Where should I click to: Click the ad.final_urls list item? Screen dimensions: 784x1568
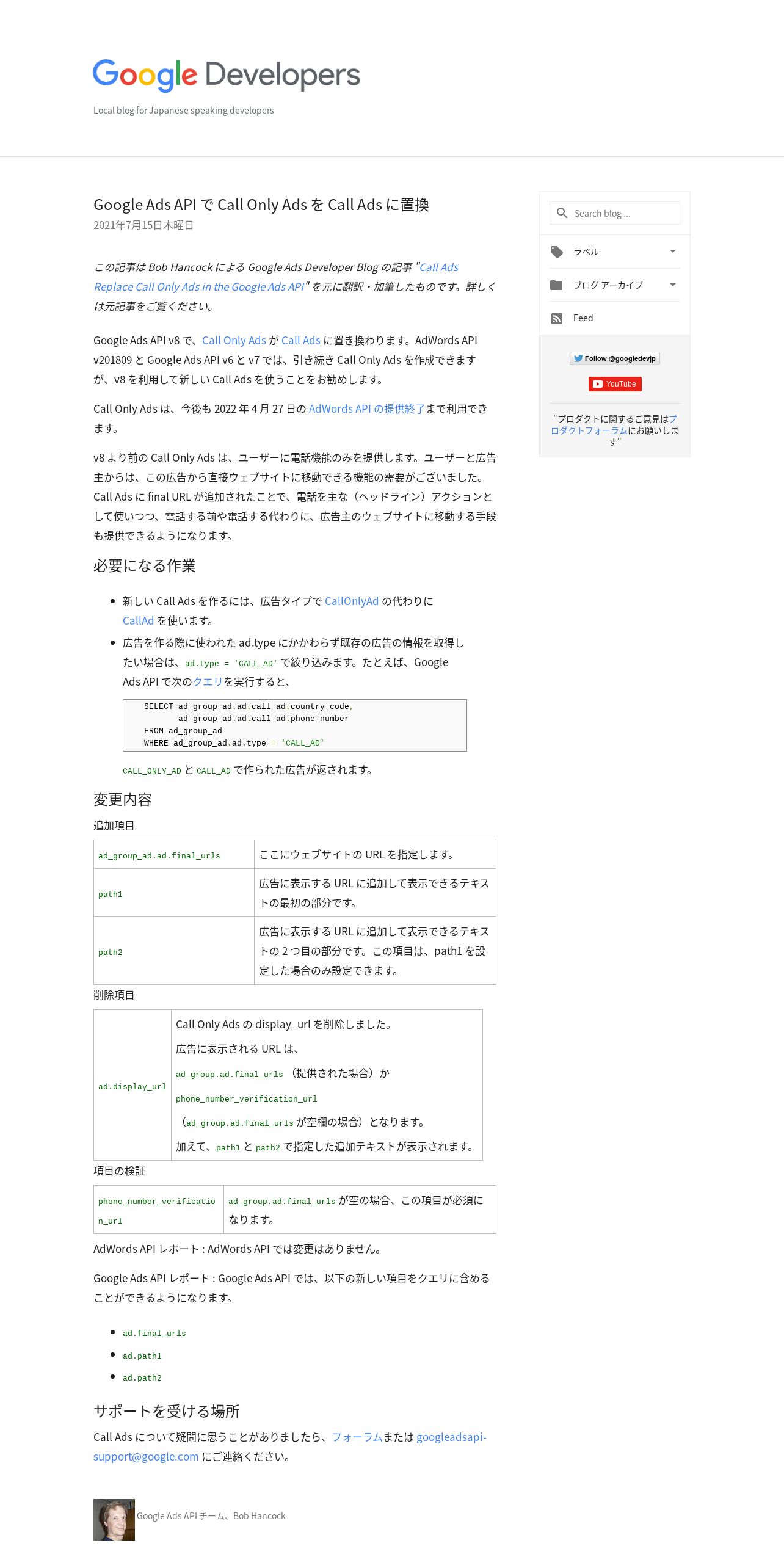point(154,1334)
